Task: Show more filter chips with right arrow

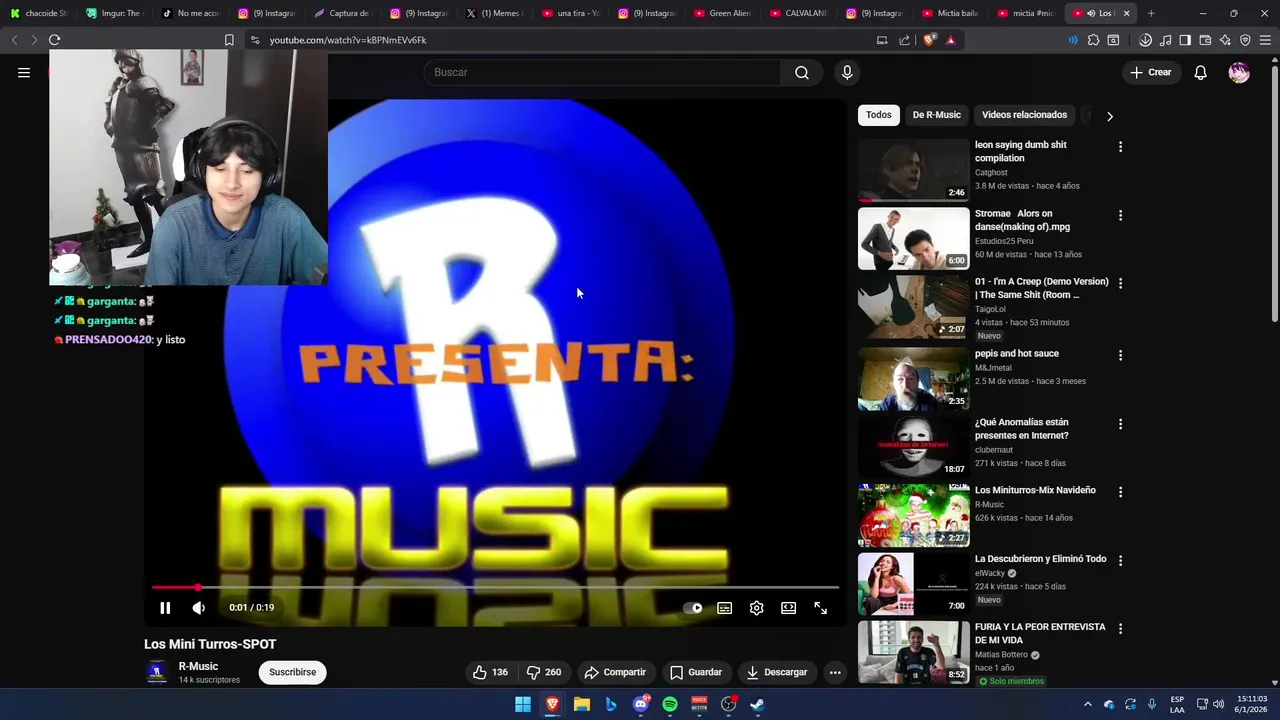Action: [x=1109, y=116]
